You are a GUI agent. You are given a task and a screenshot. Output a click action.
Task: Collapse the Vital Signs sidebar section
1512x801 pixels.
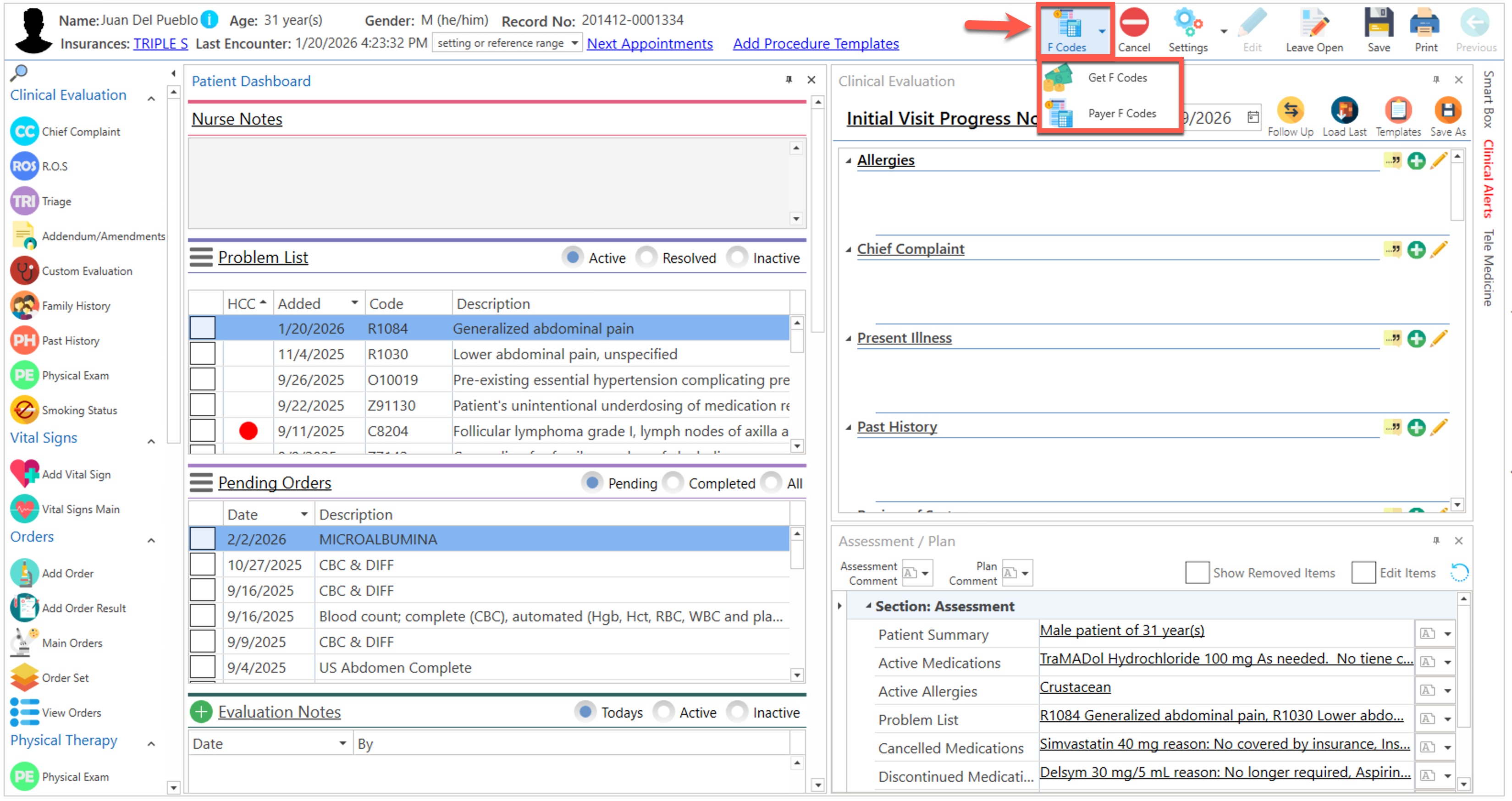151,441
